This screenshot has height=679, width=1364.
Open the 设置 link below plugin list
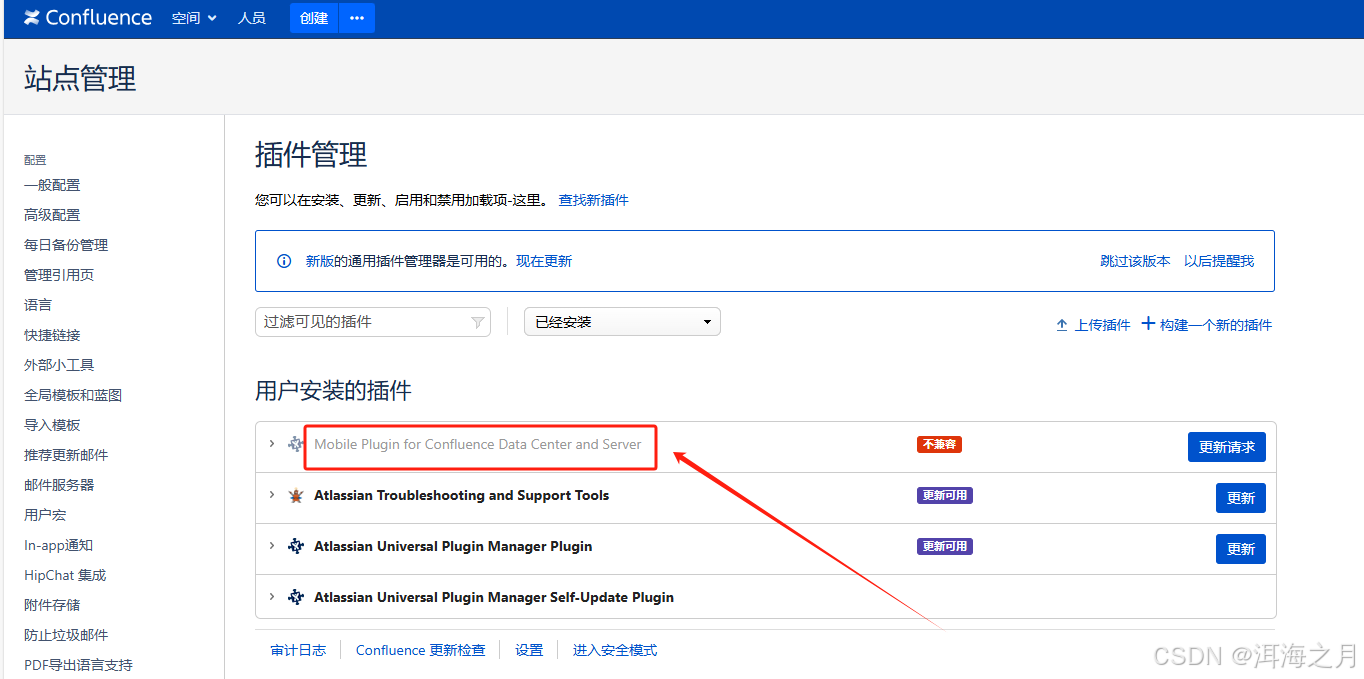(529, 650)
